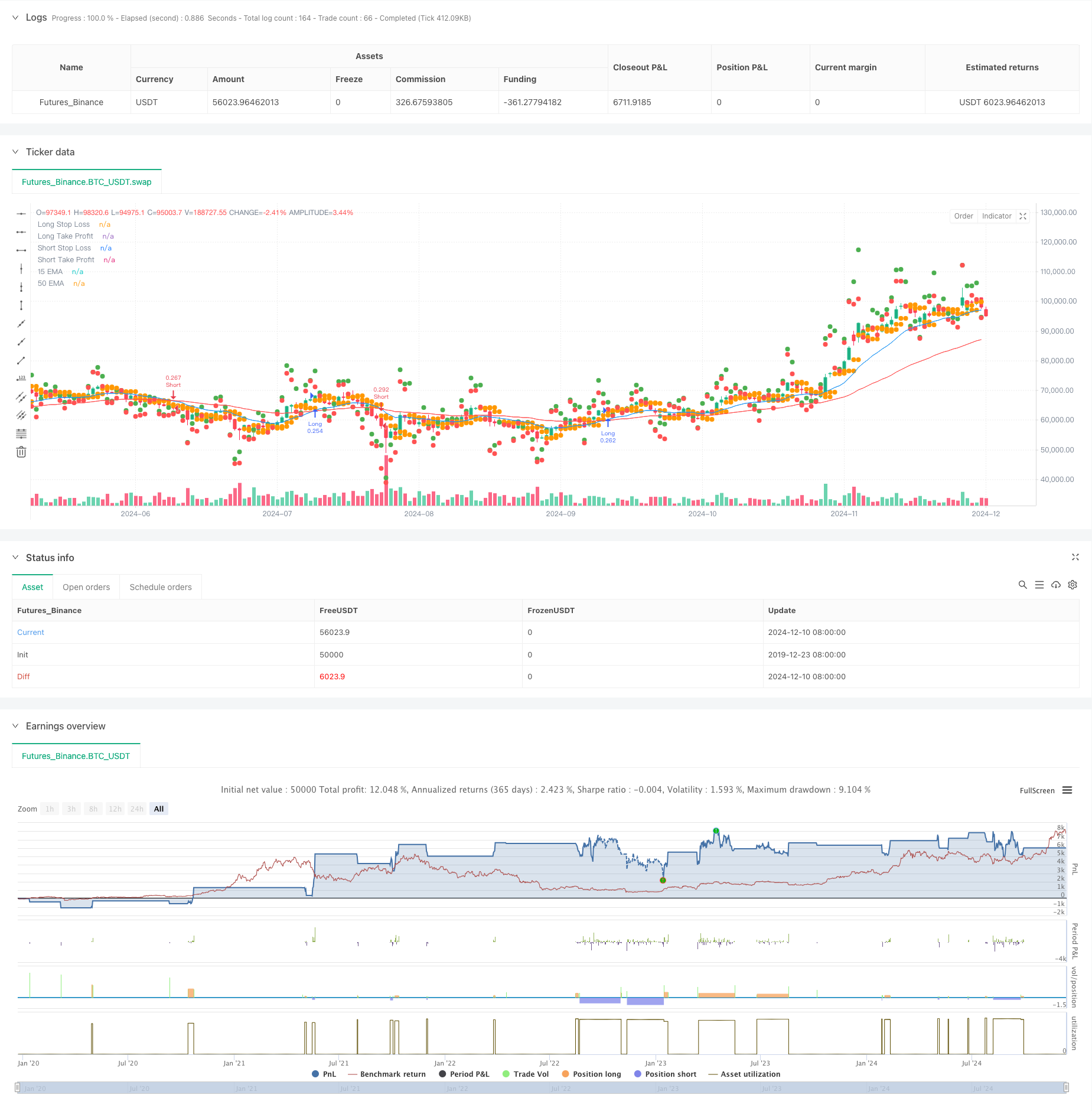This screenshot has width=1092, height=1111.
Task: Click the cloud download icon in Status info
Action: (x=1056, y=585)
